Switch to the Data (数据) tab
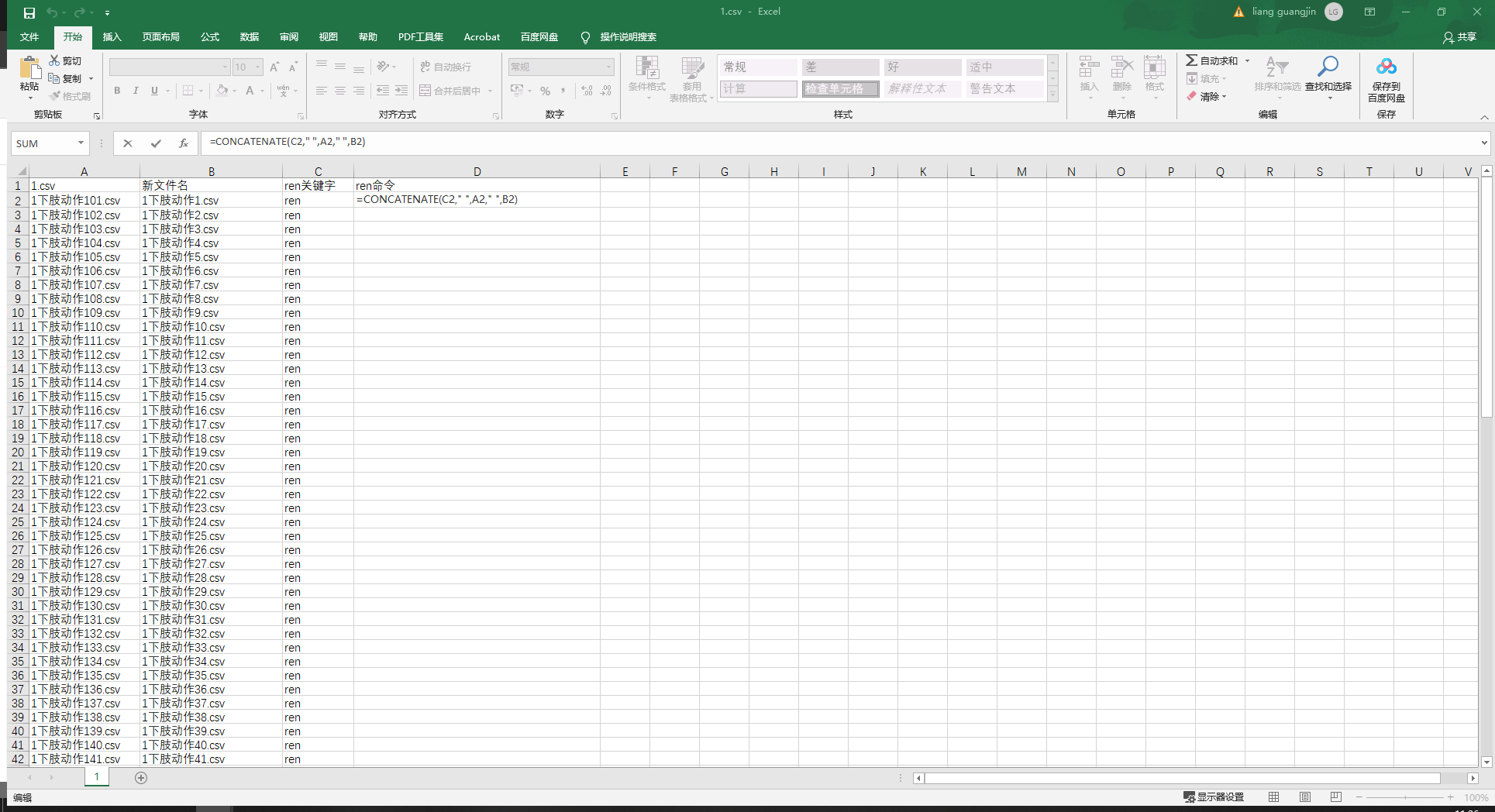Viewport: 1495px width, 812px height. pos(250,37)
